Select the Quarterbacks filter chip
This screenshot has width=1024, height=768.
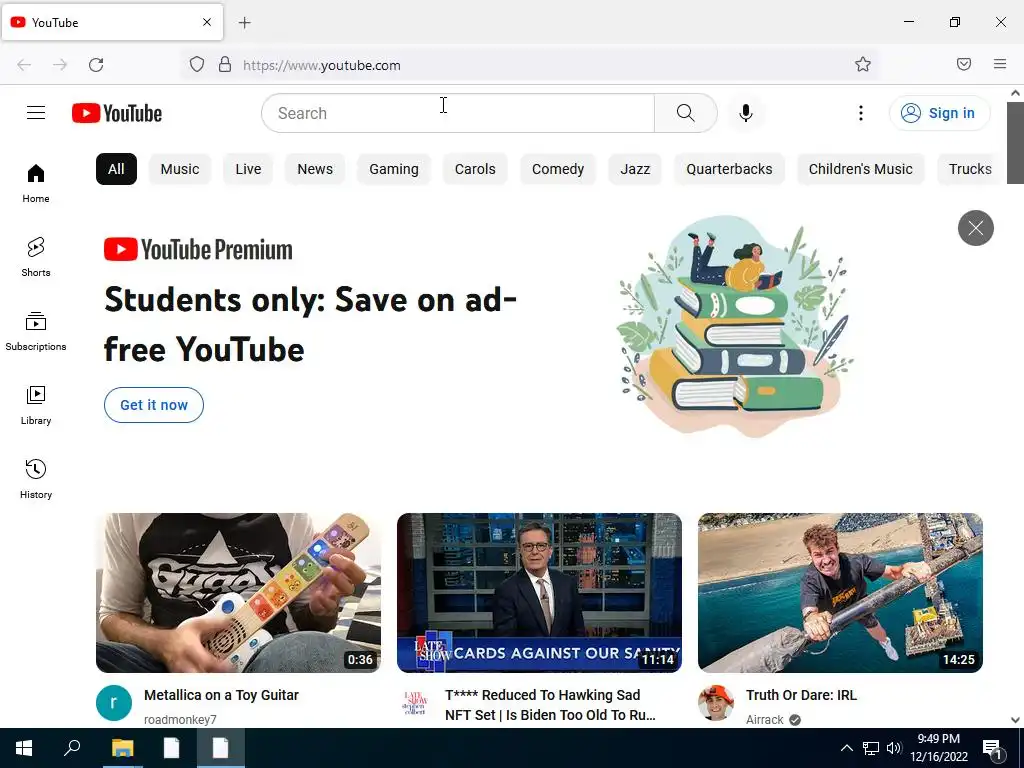click(x=729, y=169)
